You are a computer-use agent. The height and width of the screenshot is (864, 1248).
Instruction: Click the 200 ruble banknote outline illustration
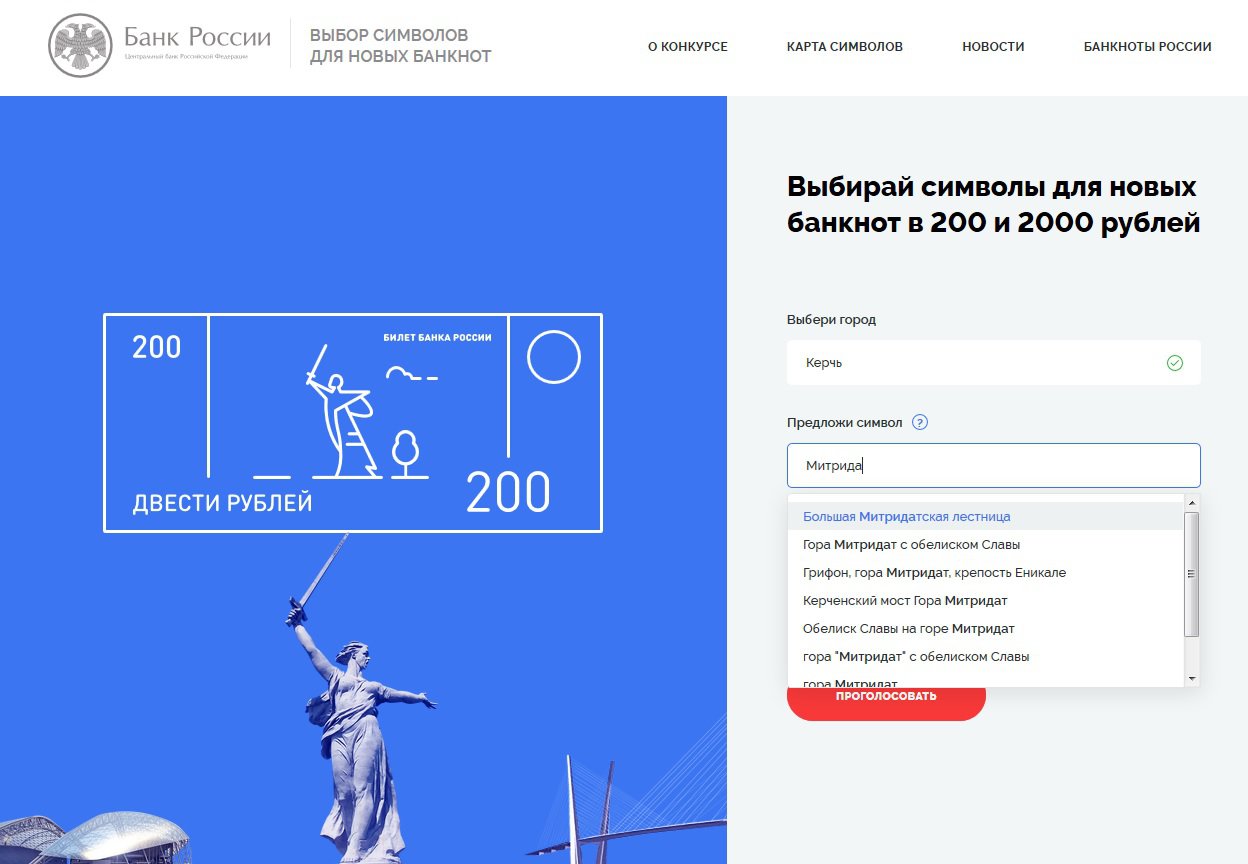(353, 423)
